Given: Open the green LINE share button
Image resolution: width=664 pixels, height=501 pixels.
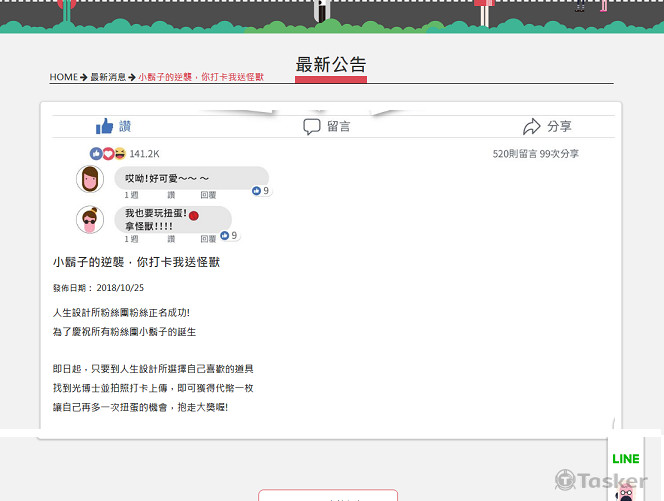Looking at the screenshot, I should point(626,459).
